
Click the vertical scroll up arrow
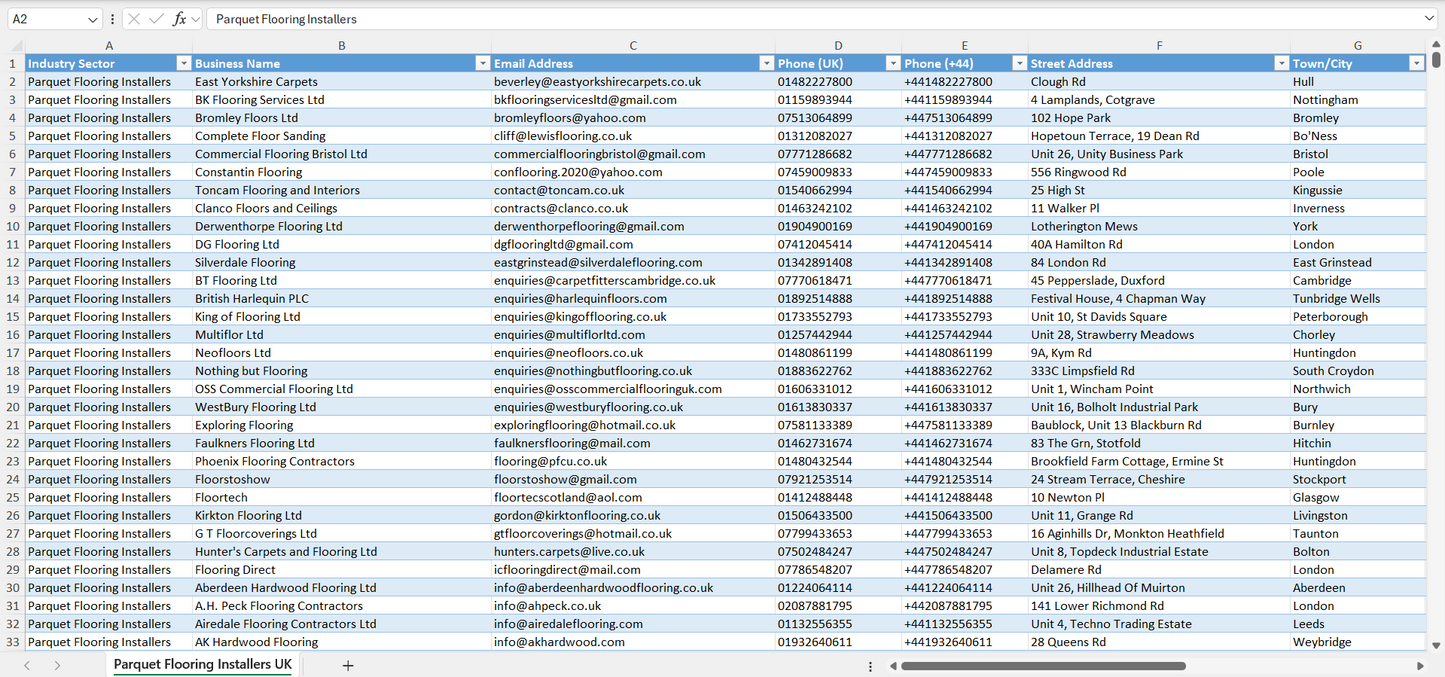[x=1437, y=44]
